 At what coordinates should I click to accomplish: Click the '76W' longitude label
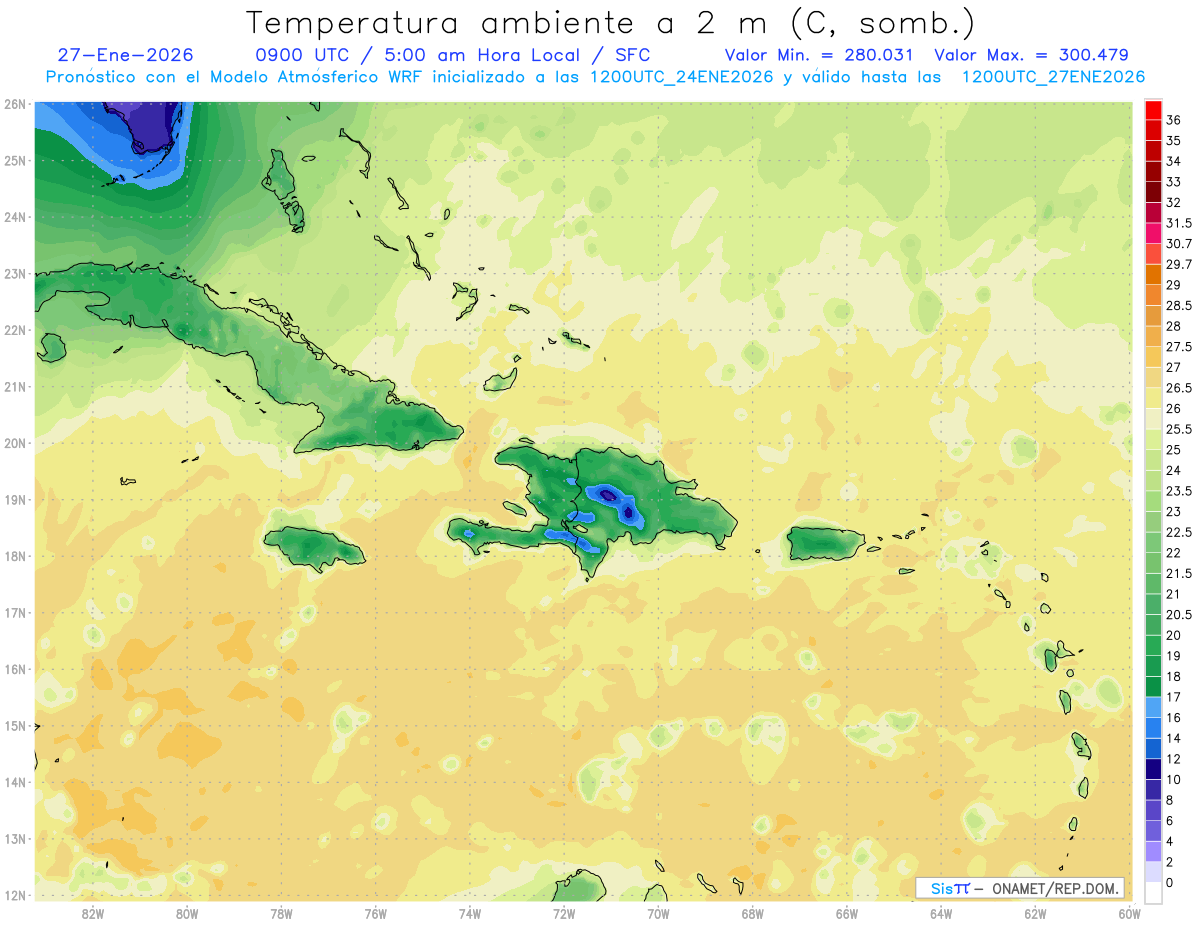[375, 913]
